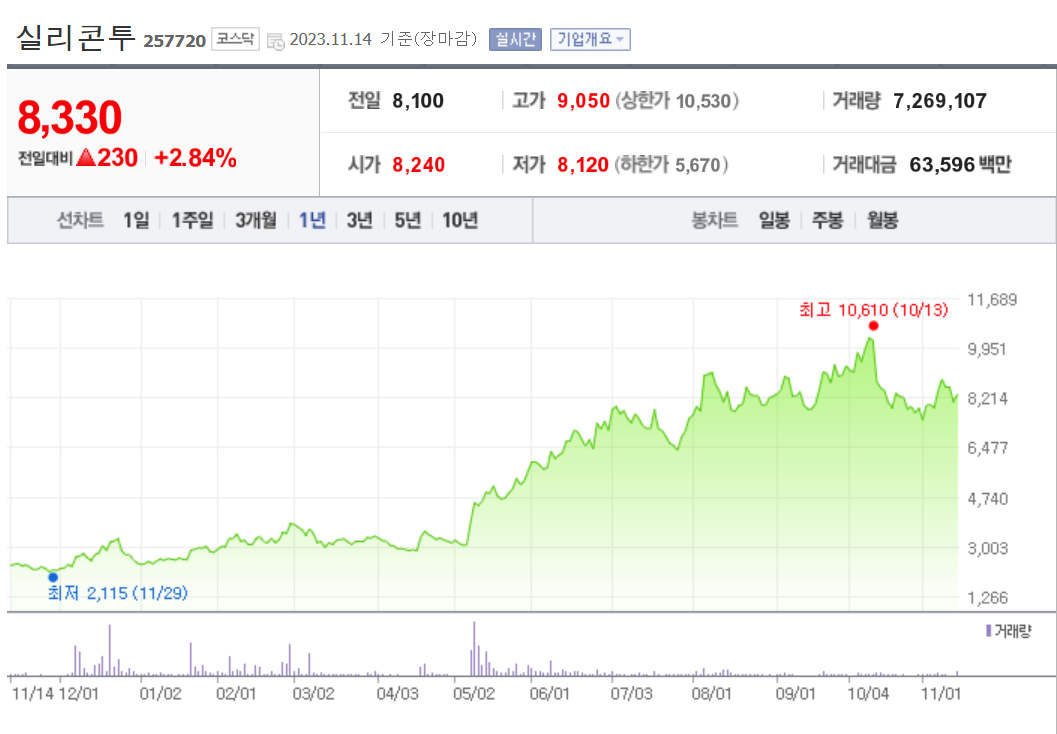Click the 시가 8,240 value

point(419,165)
